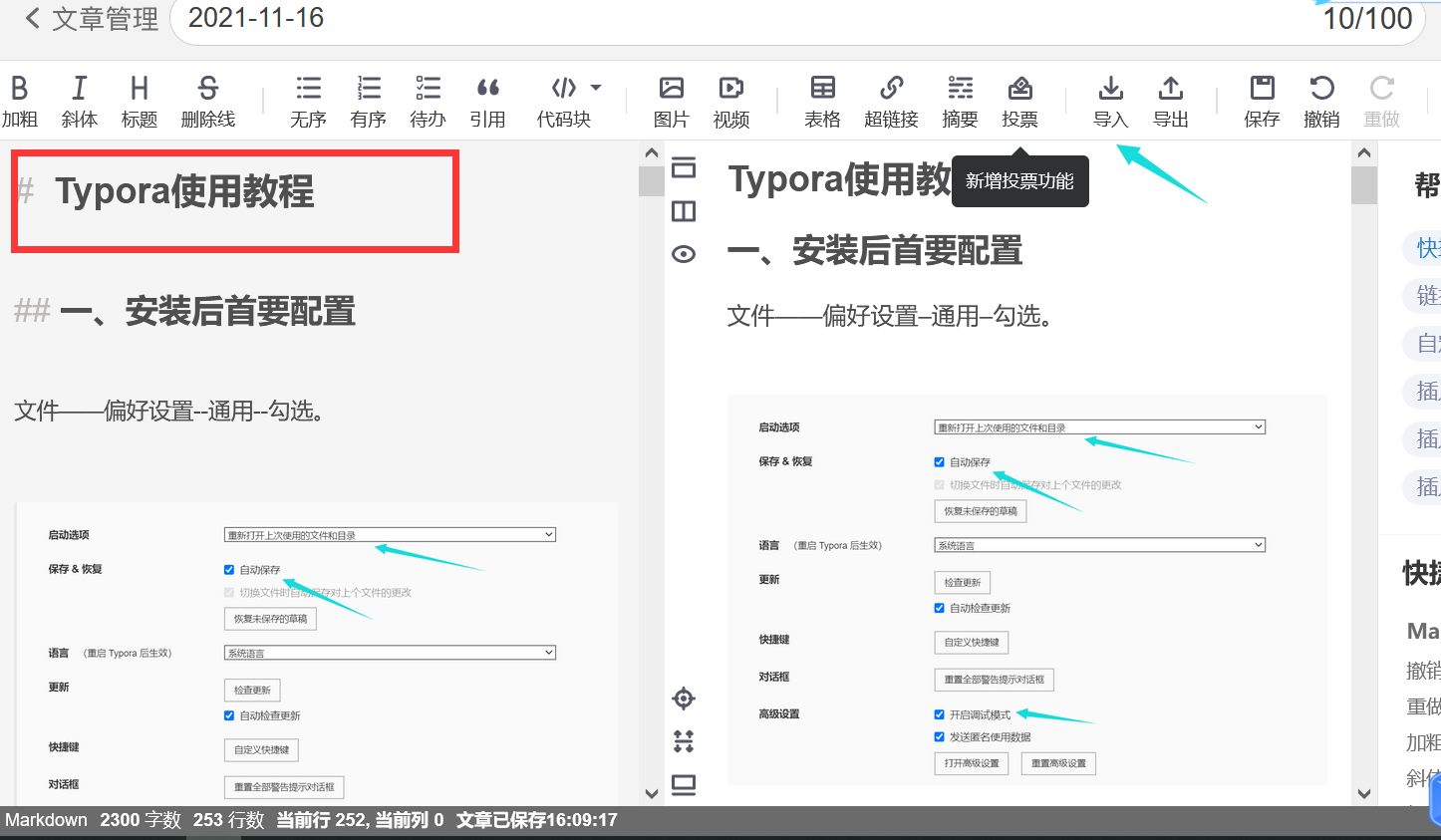The width and height of the screenshot is (1441, 840).
Task: Insert a video using 视频
Action: coord(731,102)
